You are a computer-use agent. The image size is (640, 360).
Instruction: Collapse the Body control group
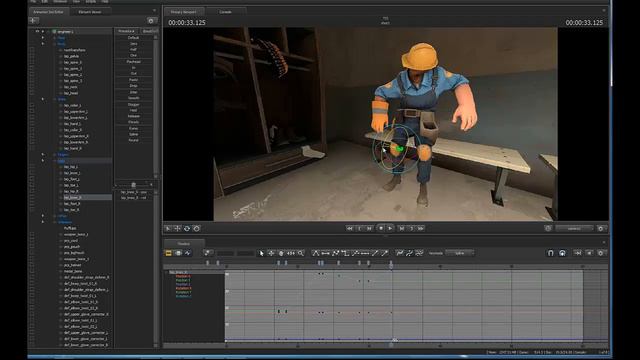click(x=43, y=44)
